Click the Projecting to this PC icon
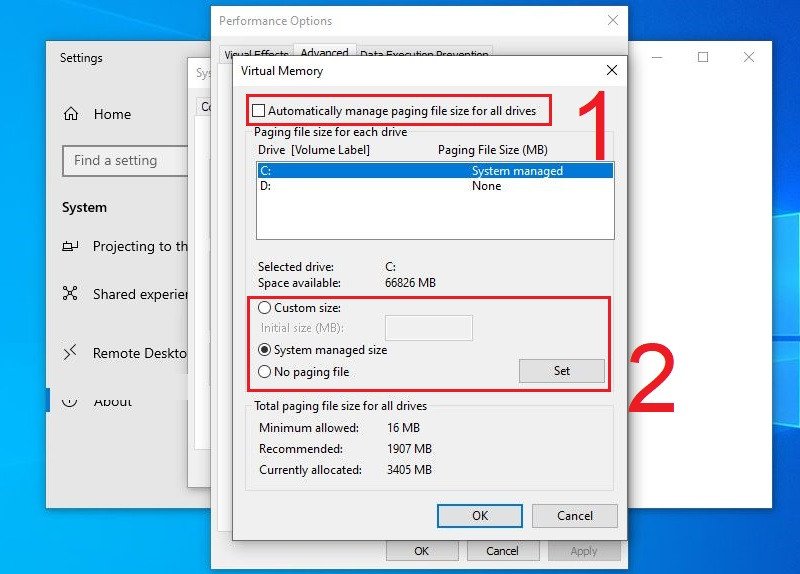Viewport: 800px width, 574px height. (x=70, y=246)
